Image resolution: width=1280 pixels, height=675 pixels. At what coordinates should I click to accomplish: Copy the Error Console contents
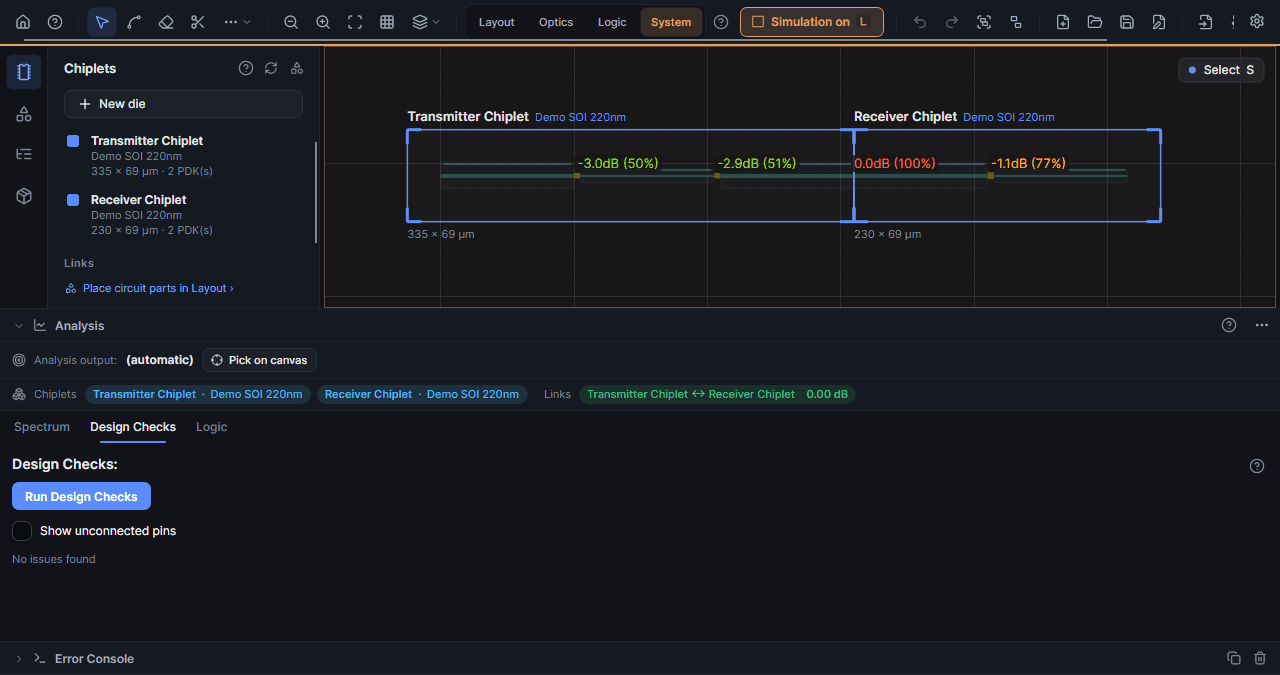click(1234, 658)
